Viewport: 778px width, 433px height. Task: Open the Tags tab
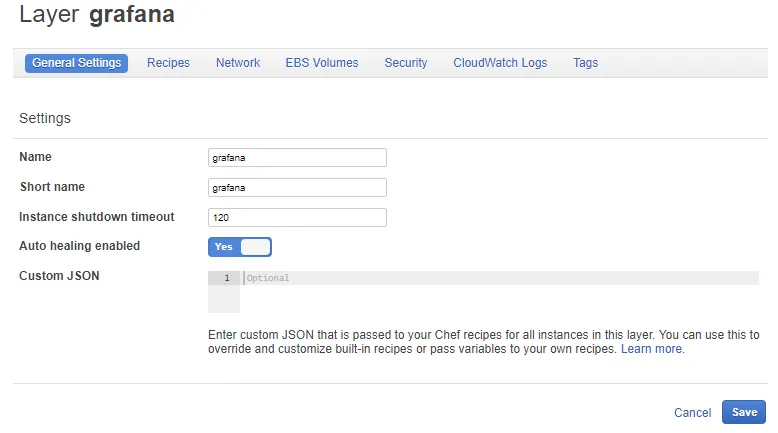tap(586, 63)
